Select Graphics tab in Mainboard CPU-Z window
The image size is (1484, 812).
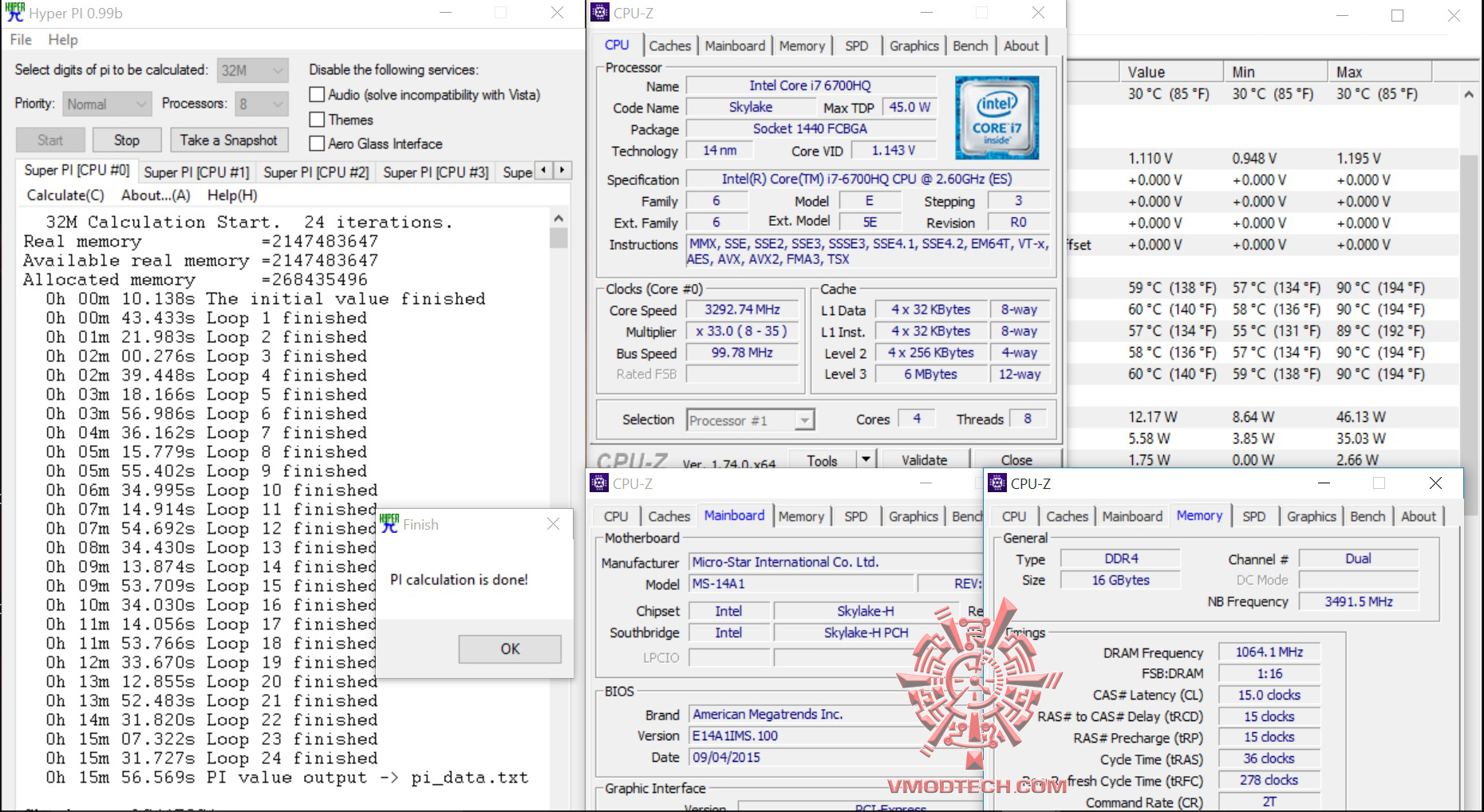(914, 516)
